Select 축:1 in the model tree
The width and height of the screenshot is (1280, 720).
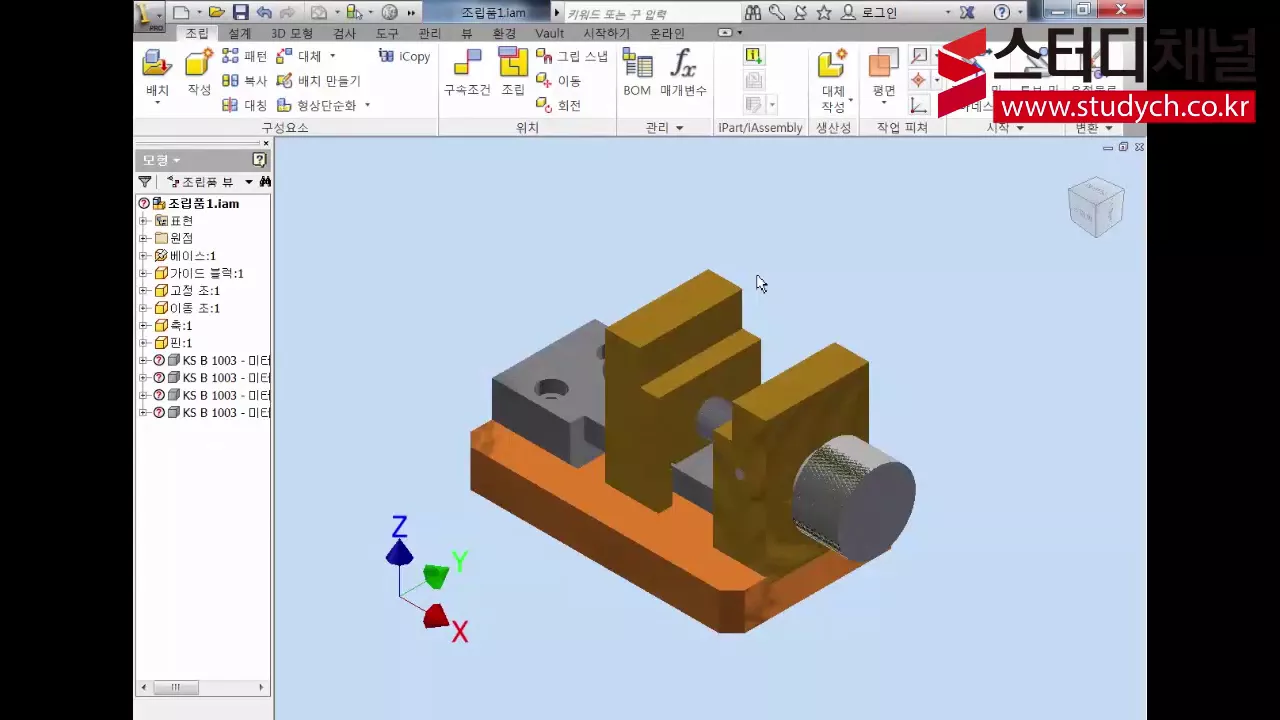[x=180, y=326]
